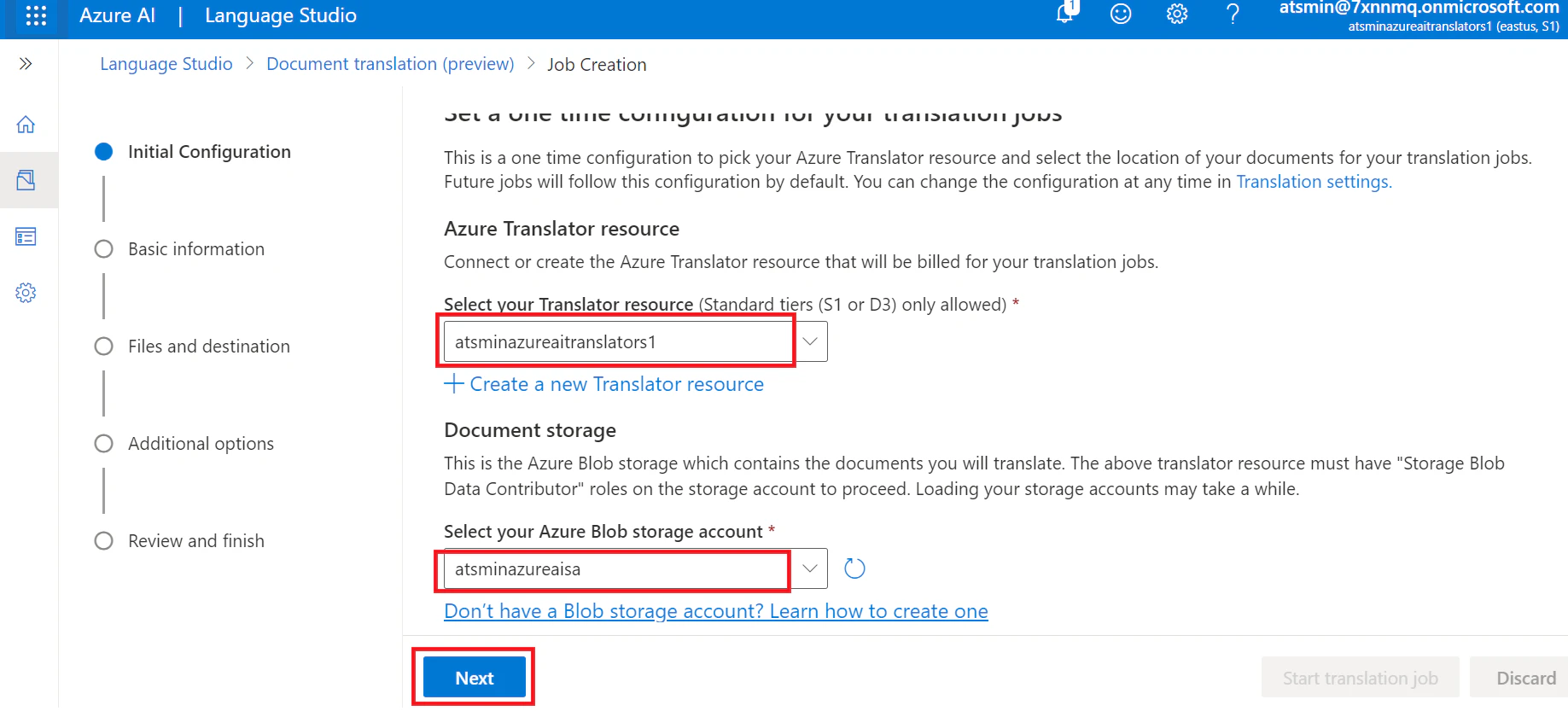Open sidebar settings gear icon
This screenshot has width=1568, height=711.
click(26, 293)
